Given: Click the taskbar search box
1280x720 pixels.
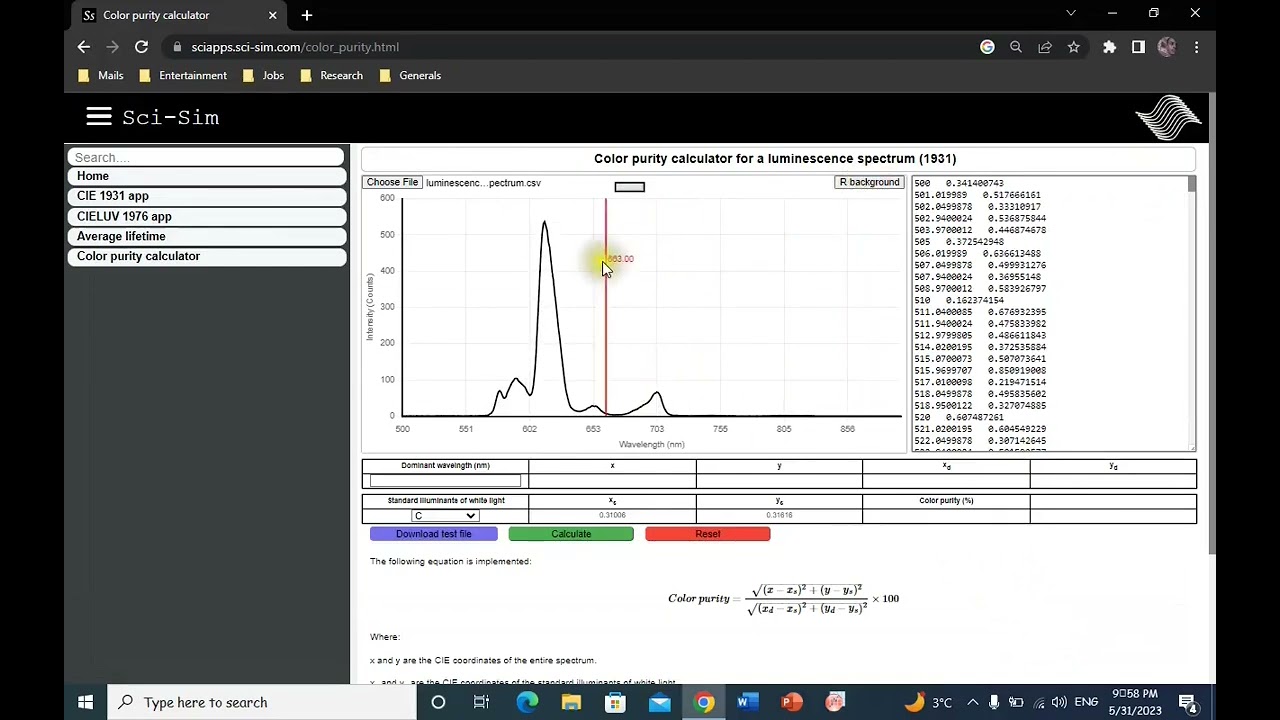Looking at the screenshot, I should coord(262,702).
